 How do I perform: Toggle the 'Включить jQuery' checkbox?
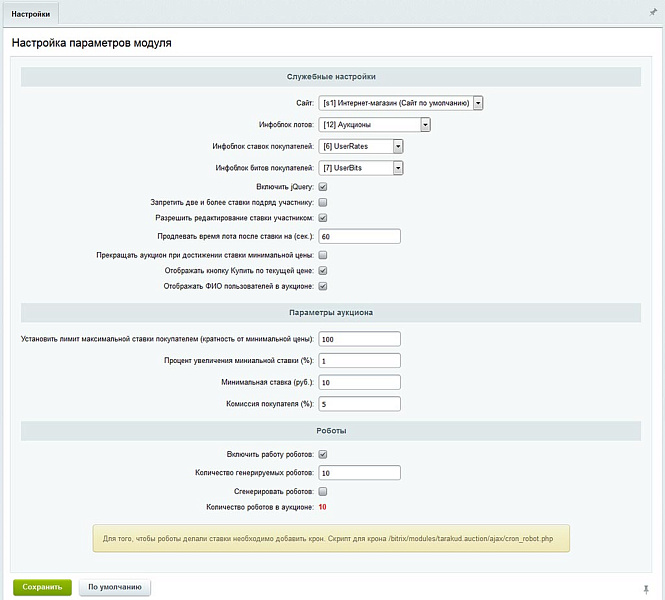tap(323, 186)
